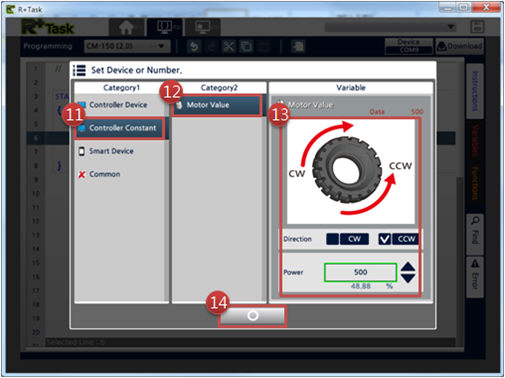Check the CW direction checkbox
Image resolution: width=505 pixels, height=378 pixels.
(x=332, y=239)
